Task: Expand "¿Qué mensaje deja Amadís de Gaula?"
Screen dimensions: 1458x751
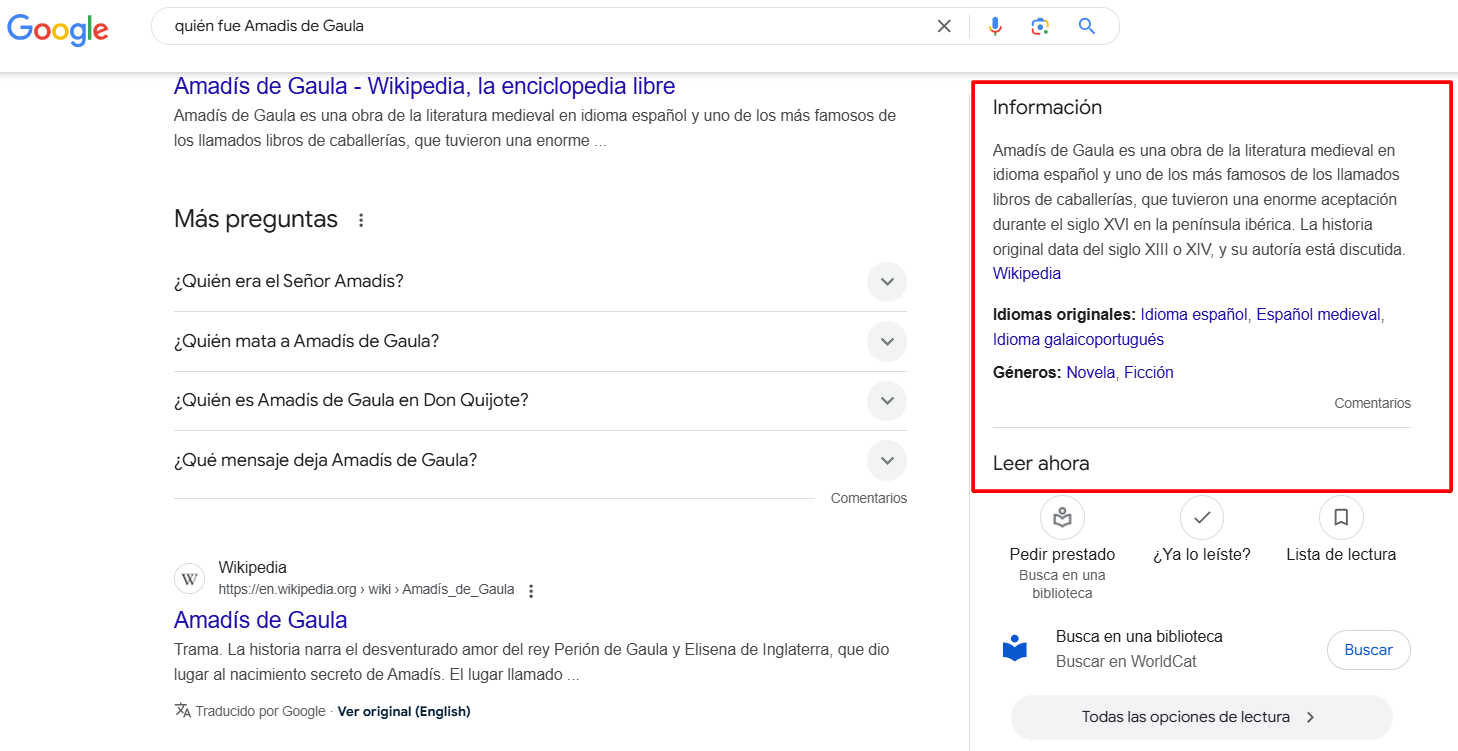Action: pyautogui.click(x=886, y=461)
